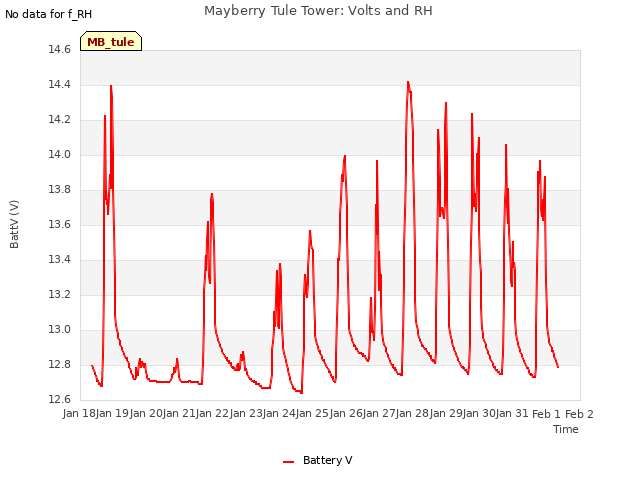Click the 'No data for f_RH' message
Image resolution: width=640 pixels, height=480 pixels.
[x=49, y=14]
